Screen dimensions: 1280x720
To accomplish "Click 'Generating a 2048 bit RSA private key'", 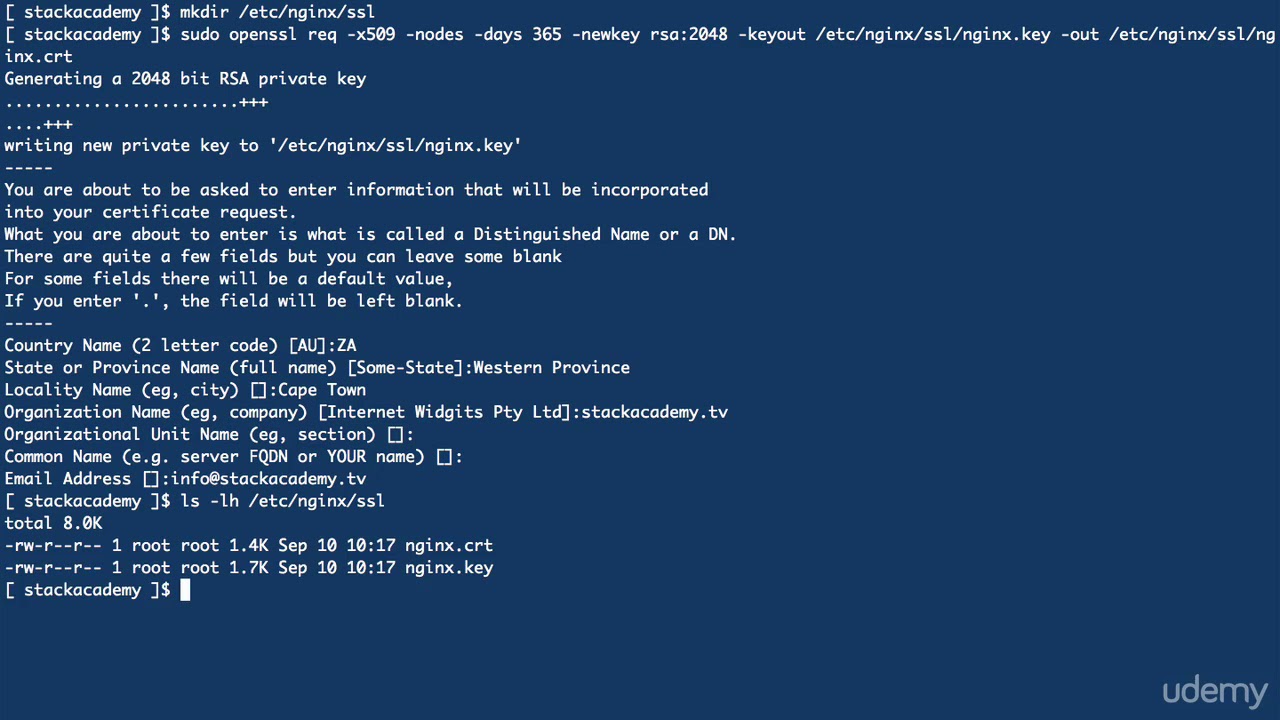I will (185, 79).
